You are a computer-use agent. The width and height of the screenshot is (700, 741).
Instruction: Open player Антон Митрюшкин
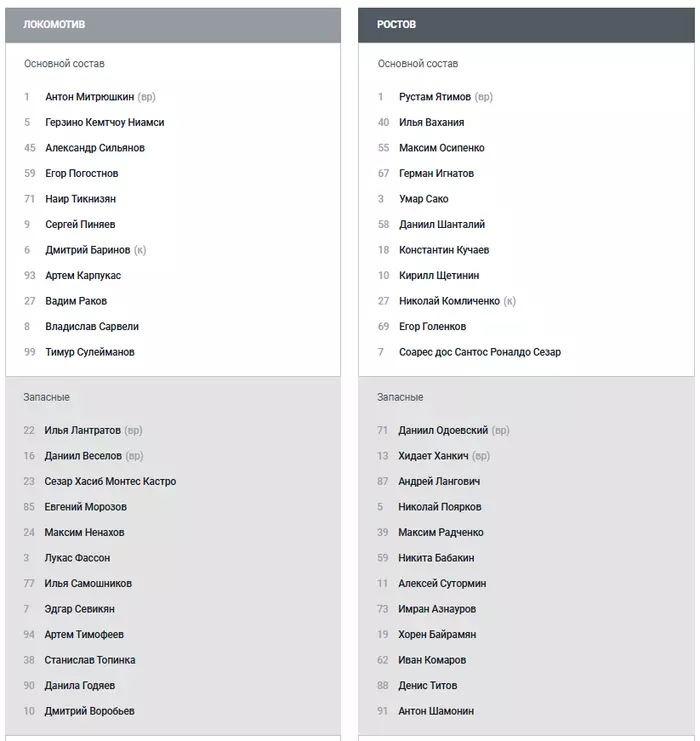click(x=89, y=97)
